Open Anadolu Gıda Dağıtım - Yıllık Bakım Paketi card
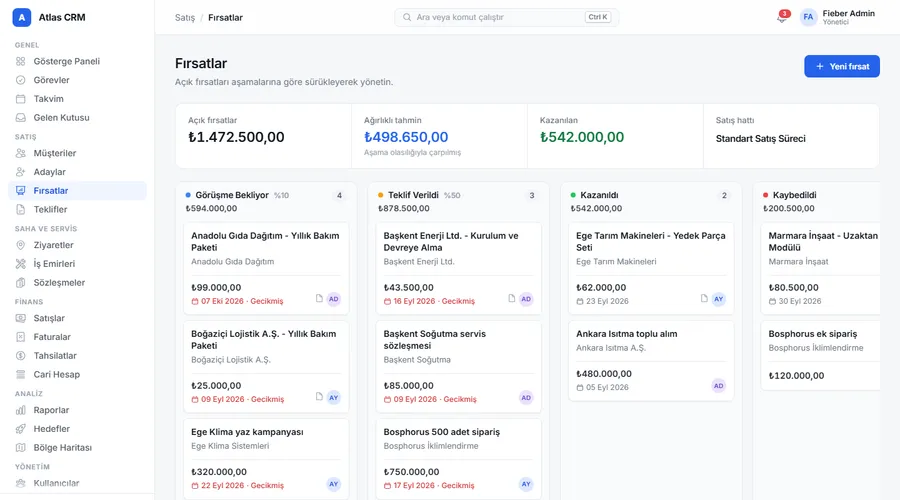Viewport: 900px width, 500px height. 266,268
